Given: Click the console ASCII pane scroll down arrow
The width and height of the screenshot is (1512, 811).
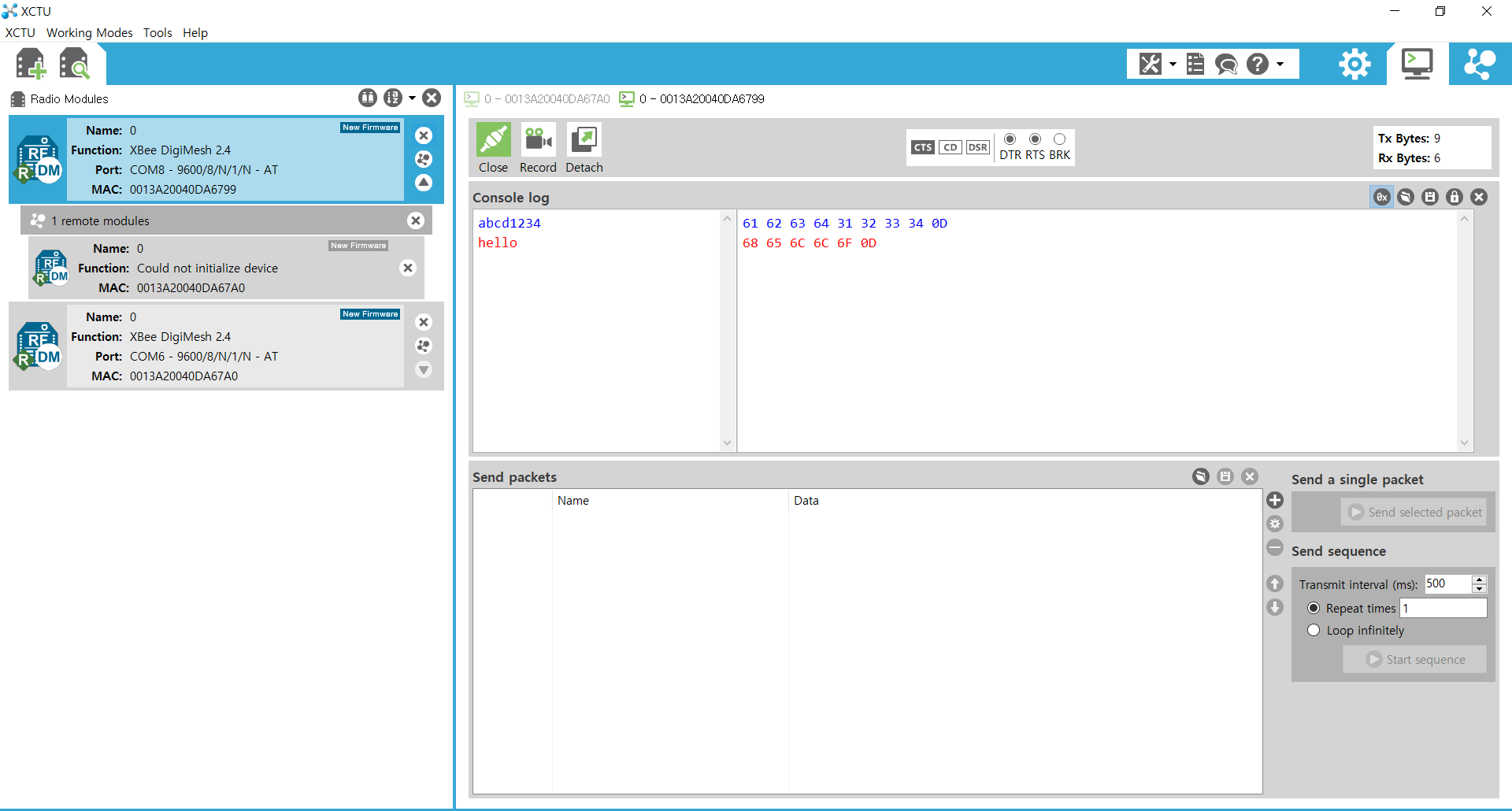Looking at the screenshot, I should 727,443.
